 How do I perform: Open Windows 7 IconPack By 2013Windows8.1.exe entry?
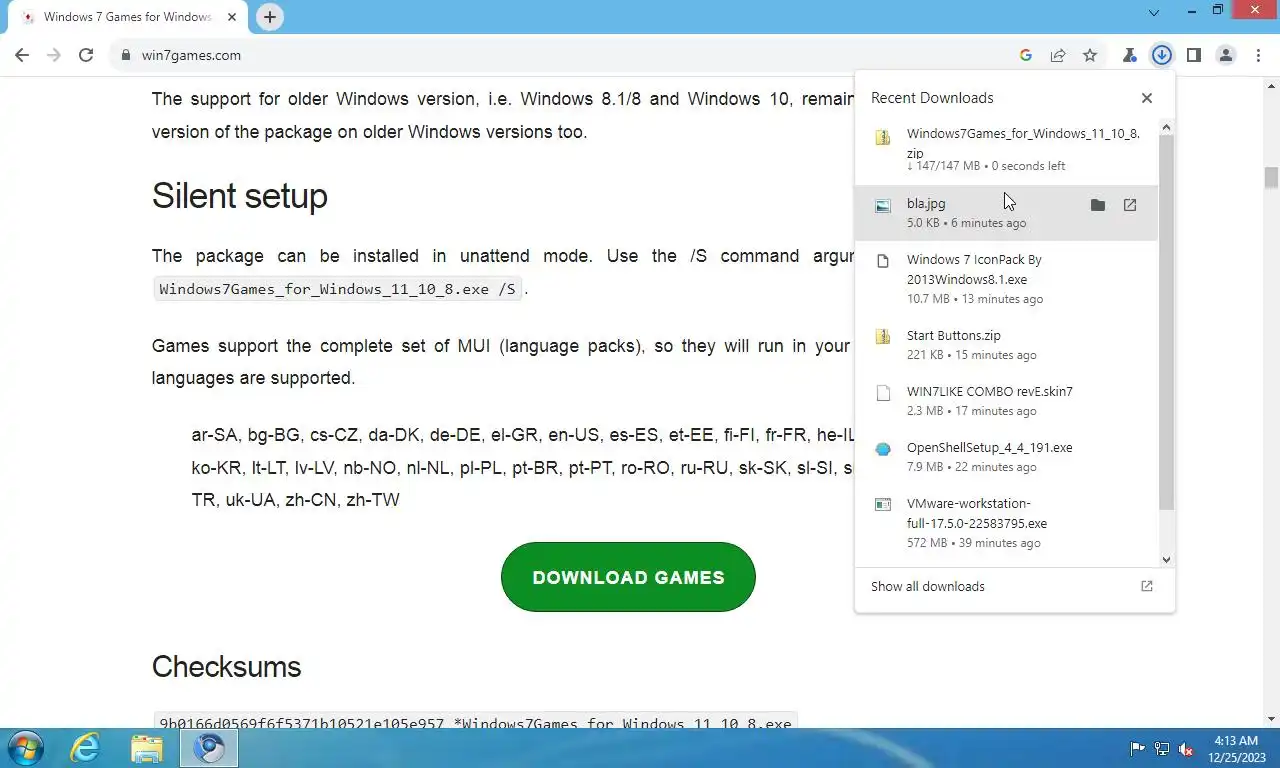coord(1006,278)
